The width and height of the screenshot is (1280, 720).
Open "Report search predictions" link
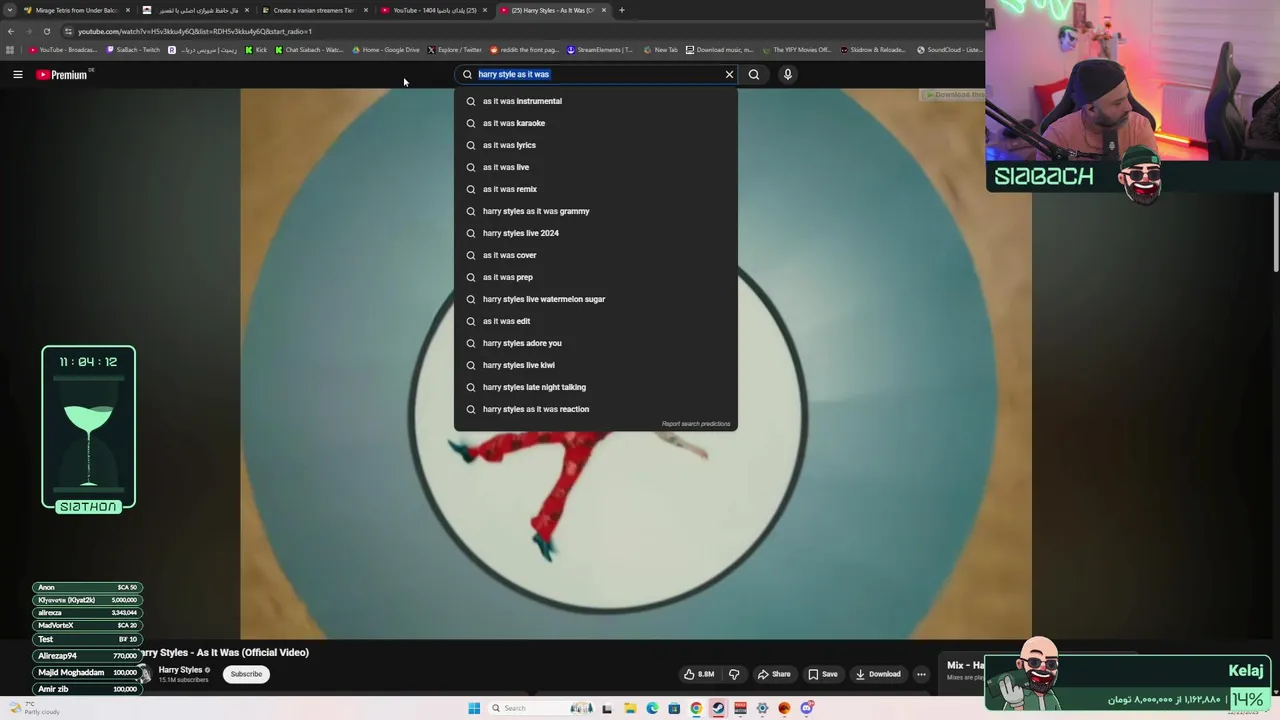click(696, 424)
